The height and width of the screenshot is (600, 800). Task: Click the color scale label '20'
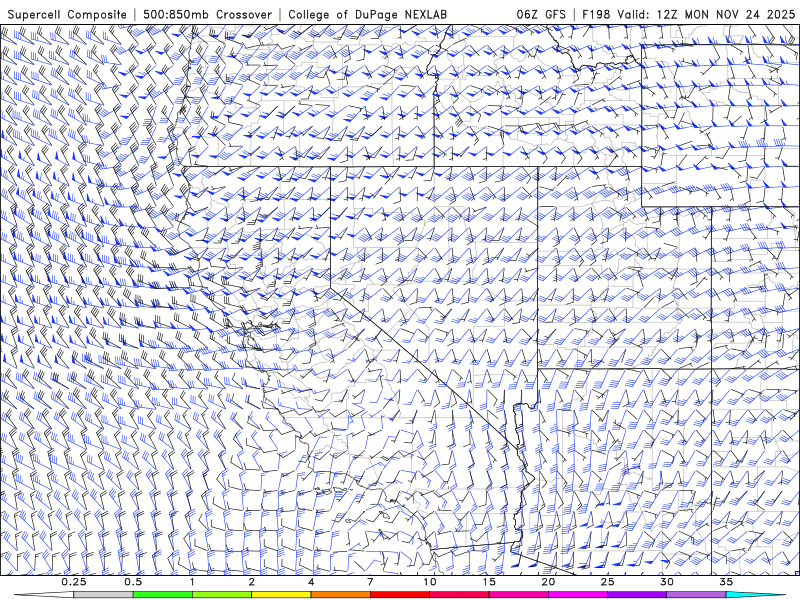coord(548,582)
